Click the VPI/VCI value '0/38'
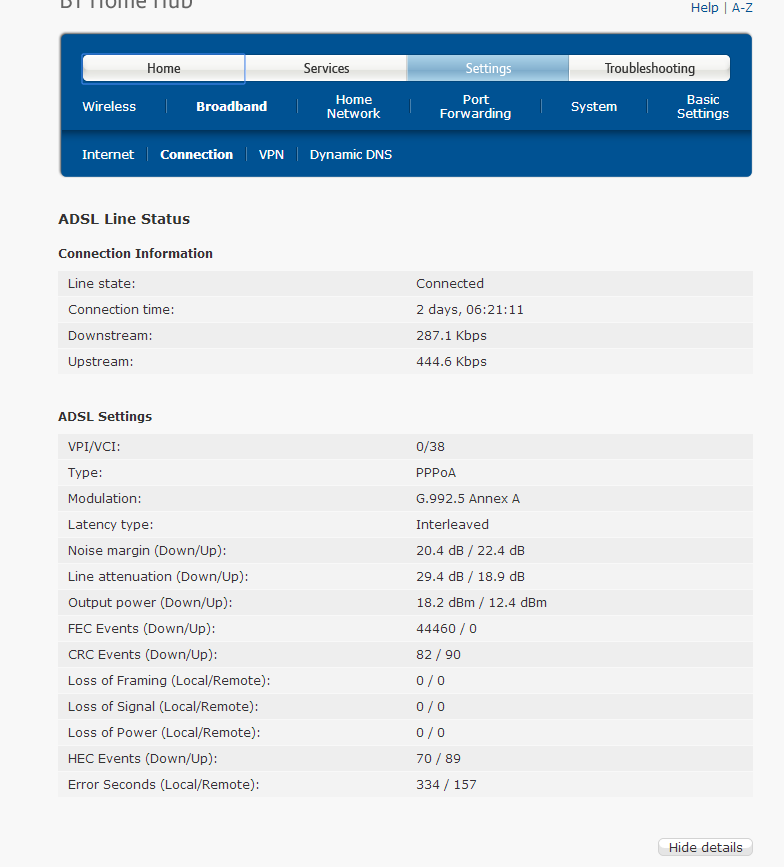Screen dimensions: 784x867 [430, 447]
